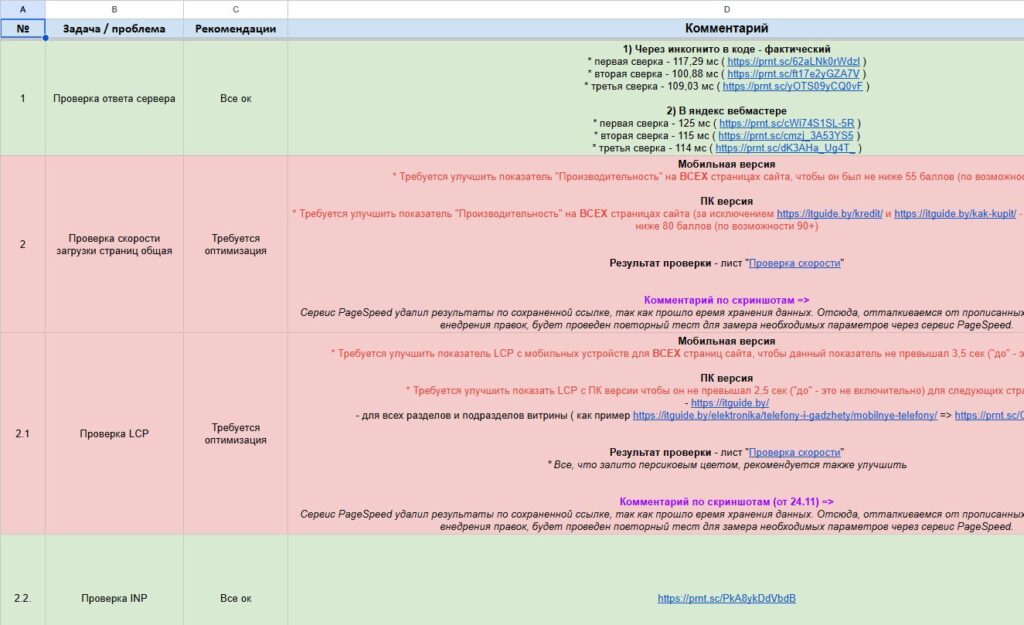Click purple 'Комментарий по скриншотам =>' in row 2
1024x625 pixels.
pyautogui.click(x=726, y=300)
